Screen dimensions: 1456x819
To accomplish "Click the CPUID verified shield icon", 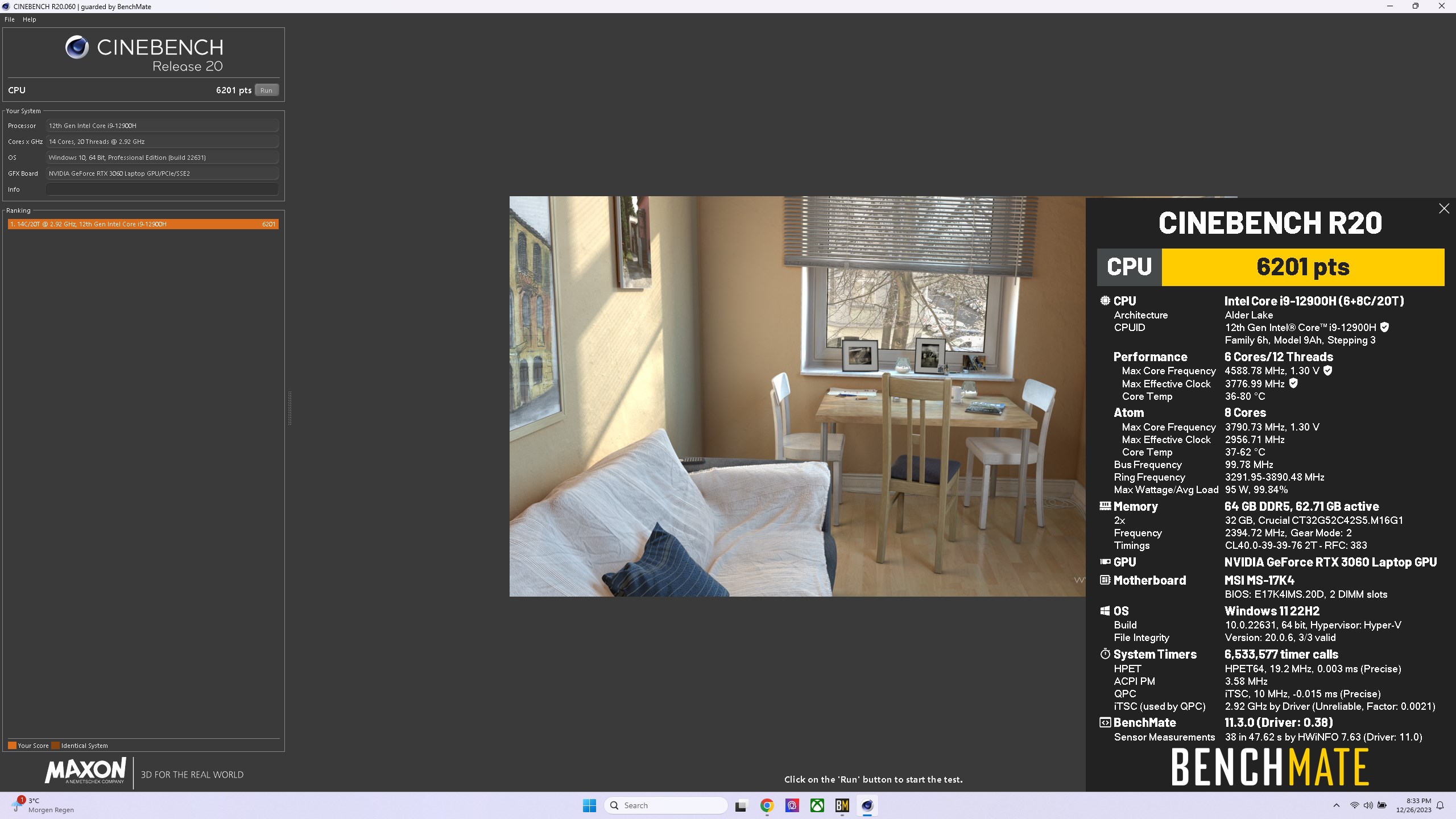I will [x=1385, y=327].
